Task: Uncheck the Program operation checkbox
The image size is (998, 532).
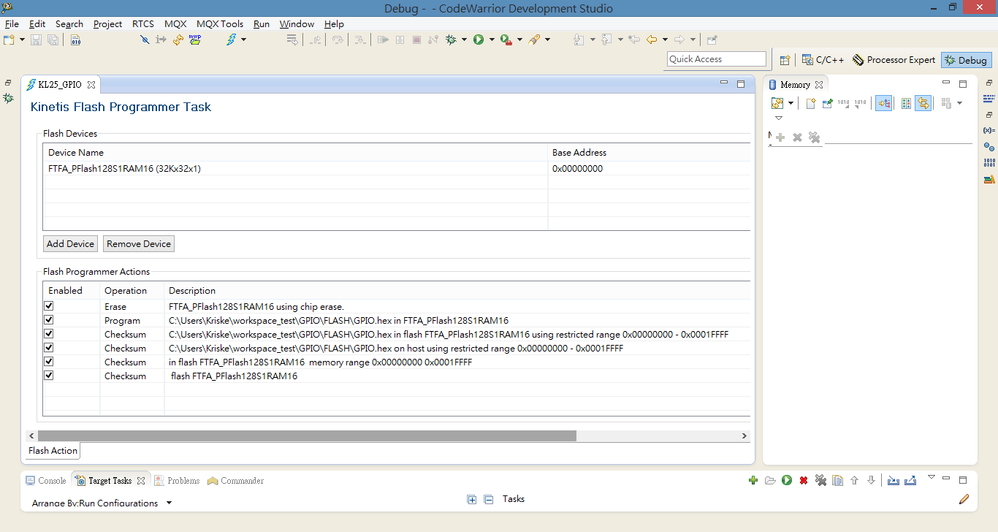Action: 49,320
